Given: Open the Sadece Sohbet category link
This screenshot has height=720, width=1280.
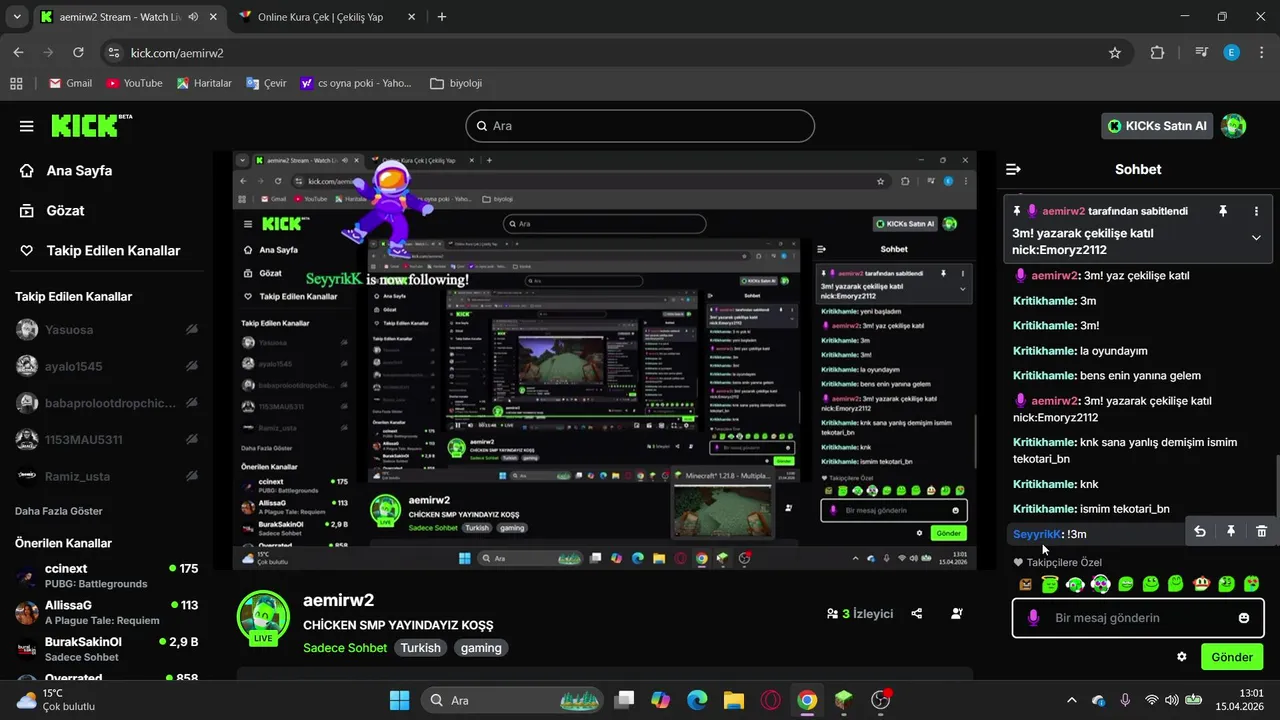Looking at the screenshot, I should pos(345,648).
